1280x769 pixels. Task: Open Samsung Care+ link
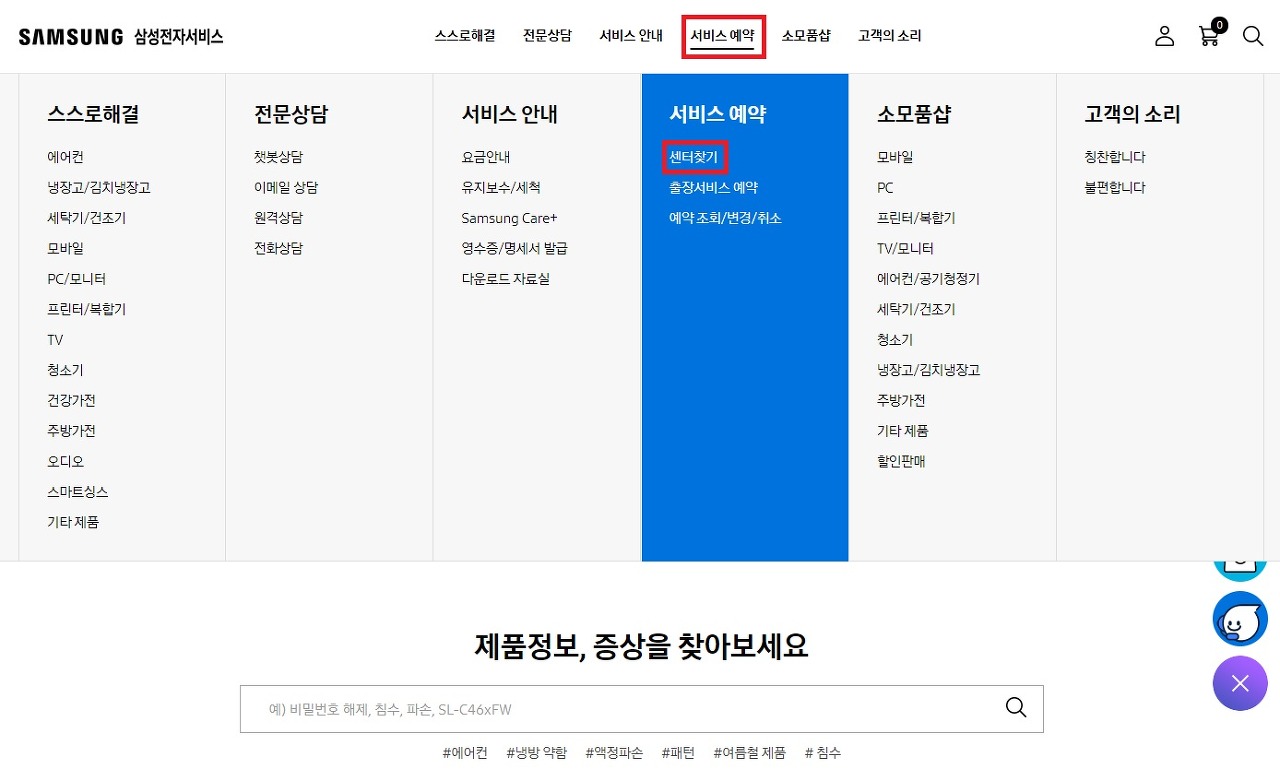click(509, 218)
